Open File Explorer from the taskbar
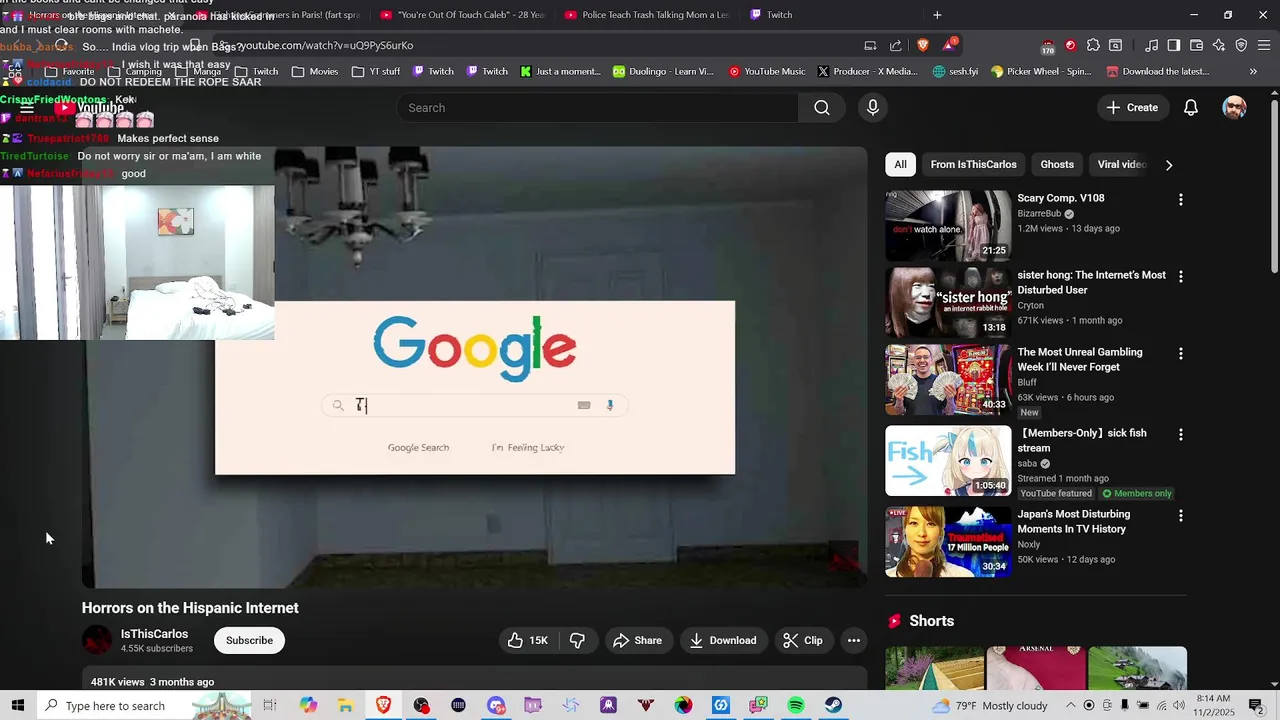Viewport: 1280px width, 720px height. [345, 706]
